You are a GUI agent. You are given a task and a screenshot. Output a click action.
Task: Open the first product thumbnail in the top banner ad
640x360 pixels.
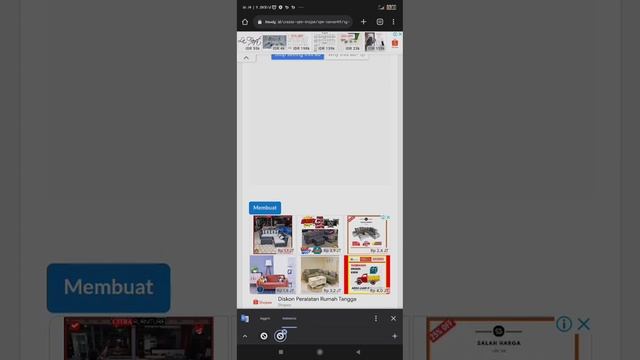click(x=249, y=42)
